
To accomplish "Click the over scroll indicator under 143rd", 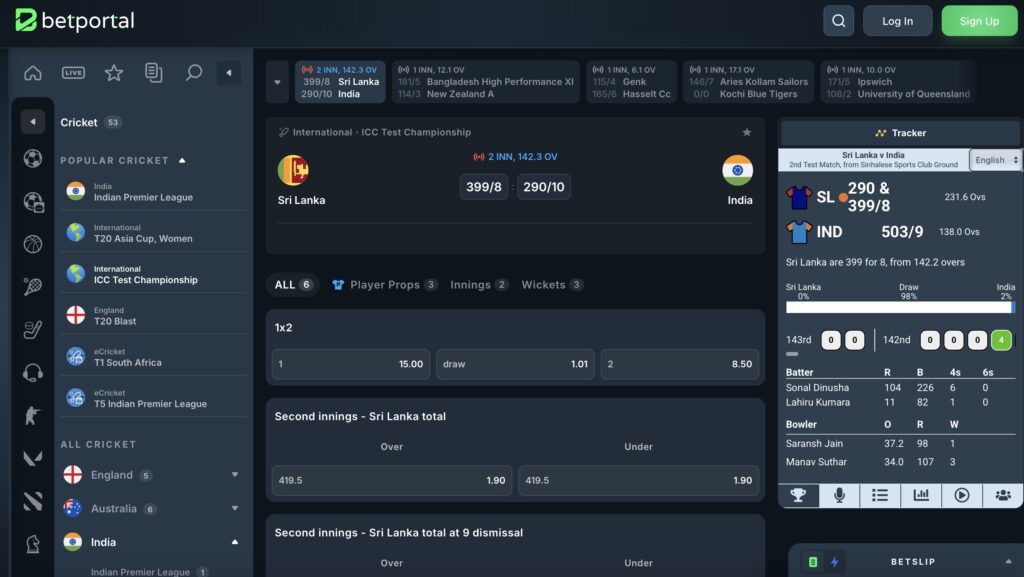I will (792, 354).
